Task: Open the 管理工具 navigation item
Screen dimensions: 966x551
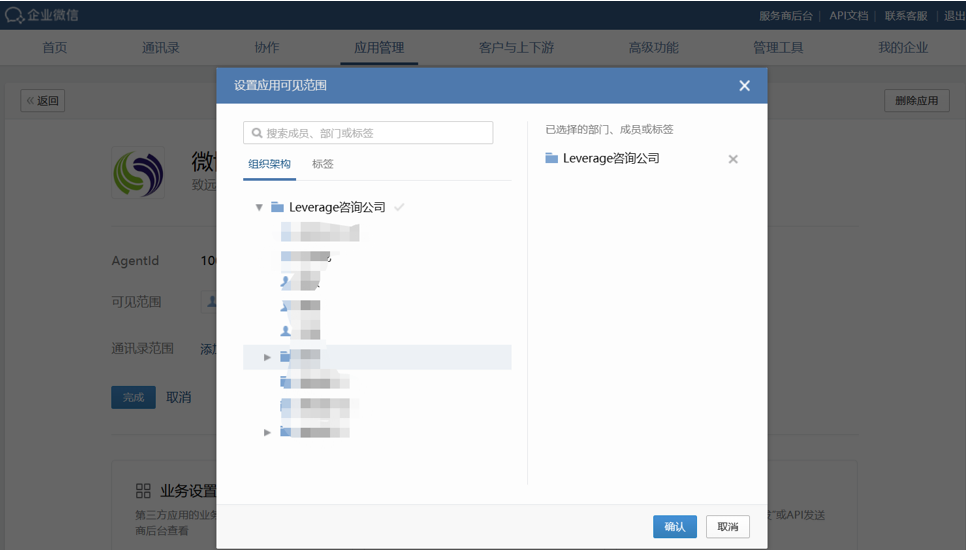Action: coord(778,47)
